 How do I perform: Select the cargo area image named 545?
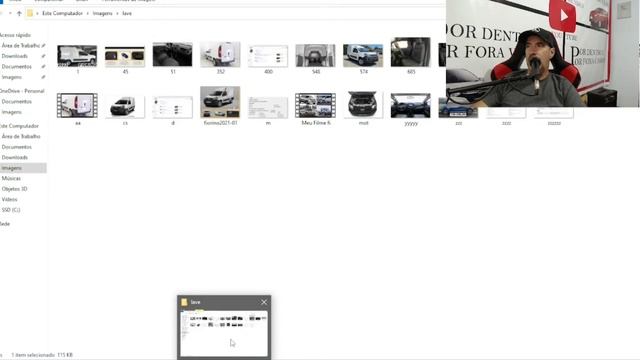tap(316, 56)
